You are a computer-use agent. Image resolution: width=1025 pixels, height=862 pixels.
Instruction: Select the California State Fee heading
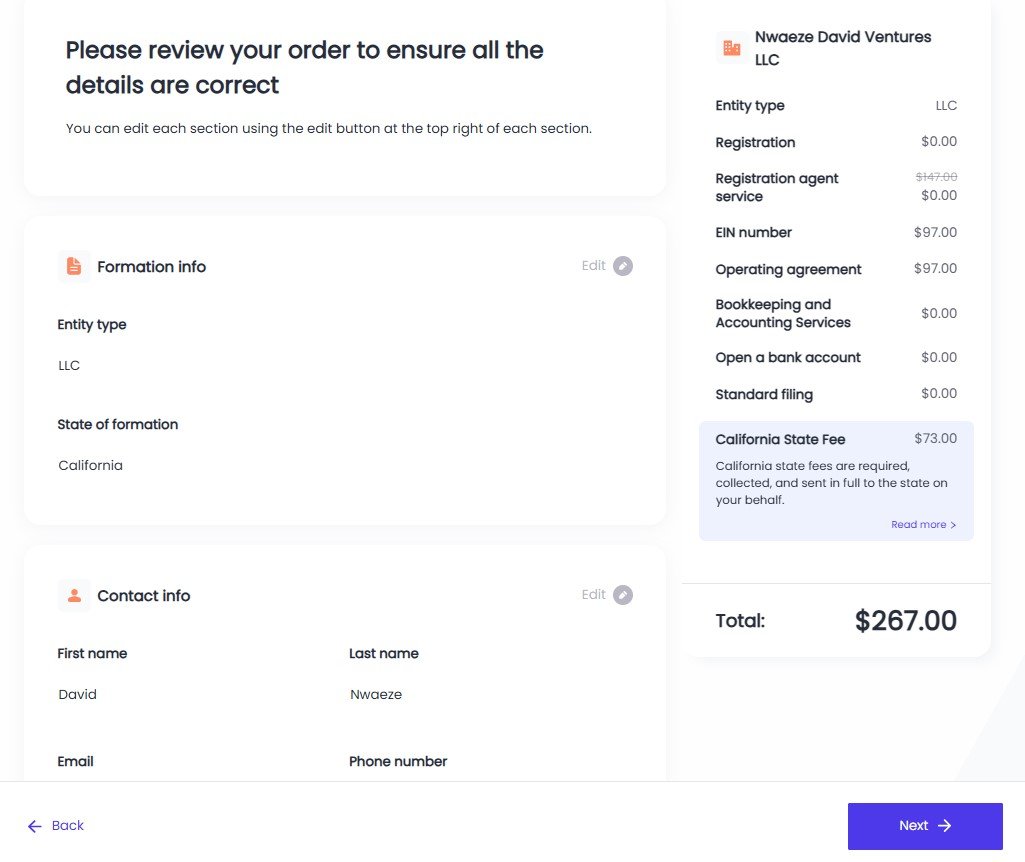point(780,439)
